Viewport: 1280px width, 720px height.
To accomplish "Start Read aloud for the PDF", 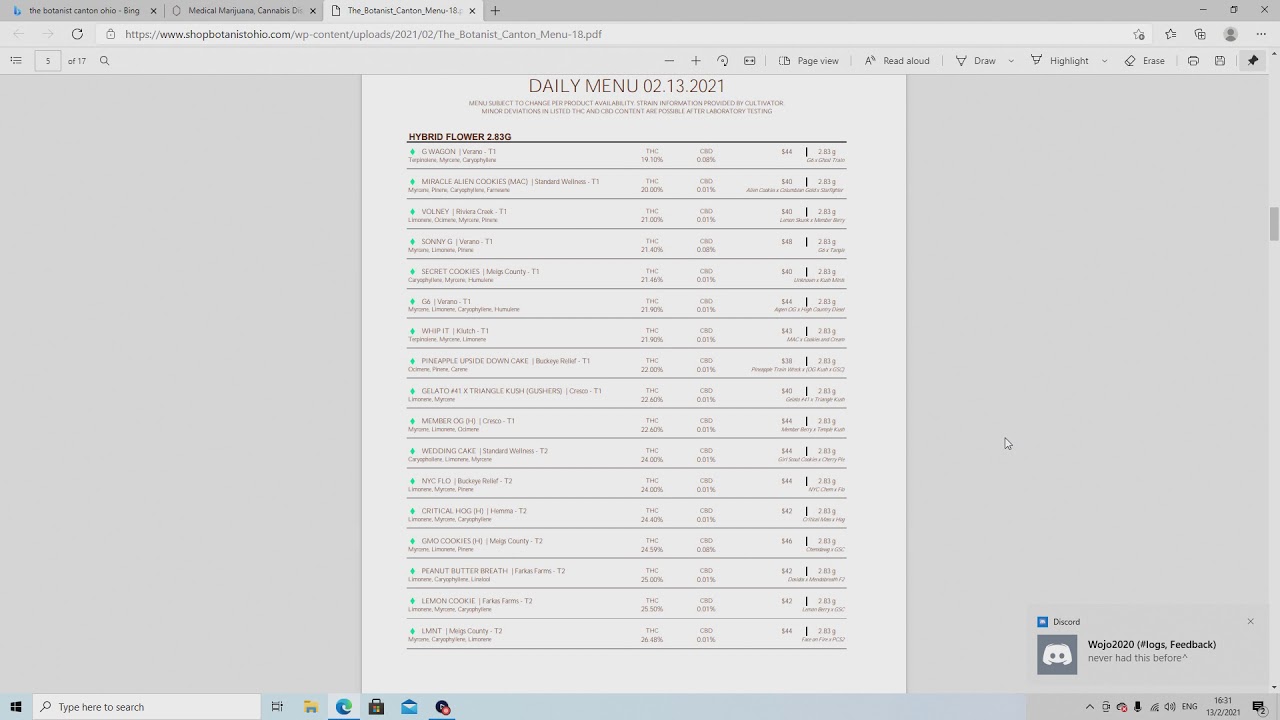I will 897,61.
